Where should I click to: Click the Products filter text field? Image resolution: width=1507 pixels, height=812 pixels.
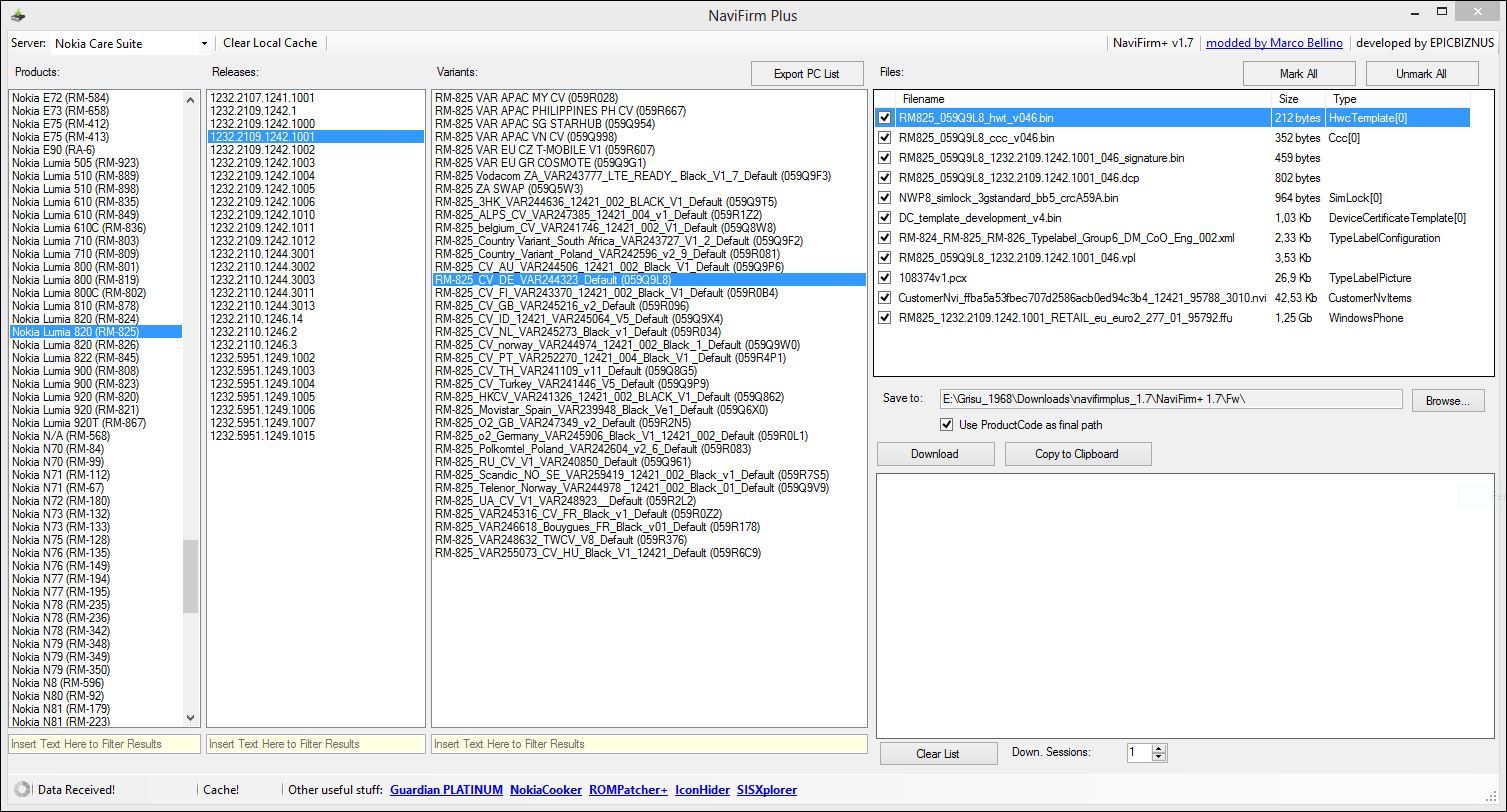point(104,744)
